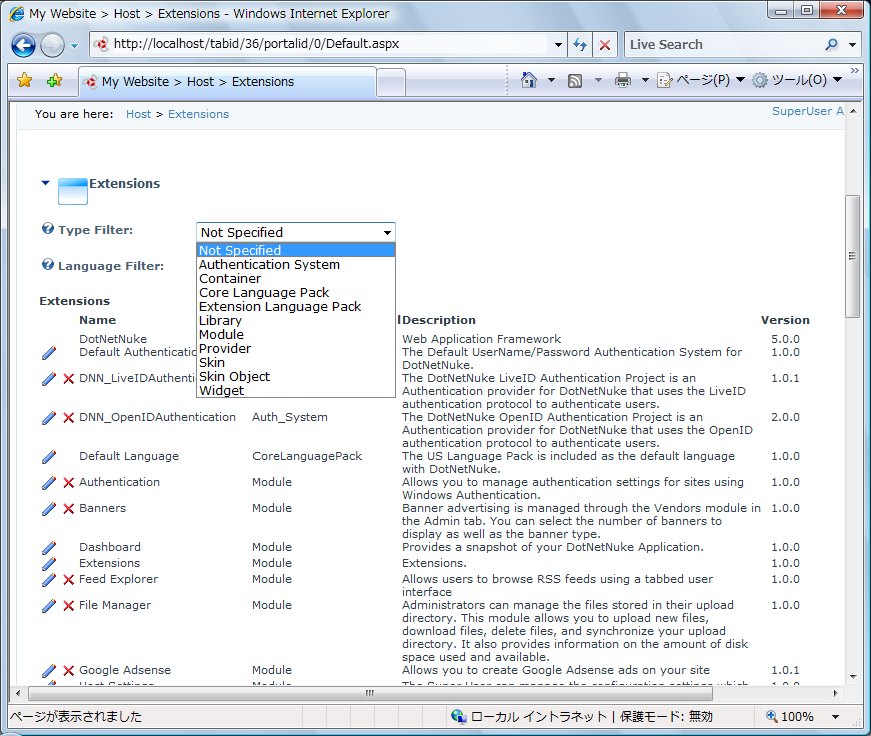This screenshot has height=736, width=871.
Task: Open the Home button dropdown arrow
Action: [x=551, y=81]
